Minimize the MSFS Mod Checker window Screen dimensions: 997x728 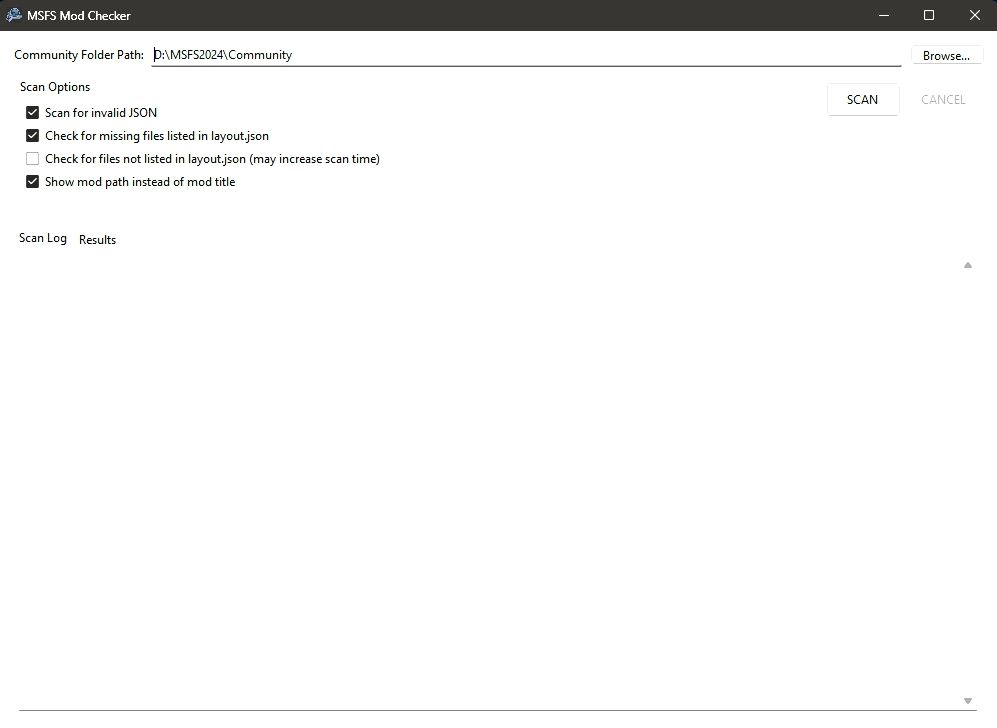click(x=883, y=15)
